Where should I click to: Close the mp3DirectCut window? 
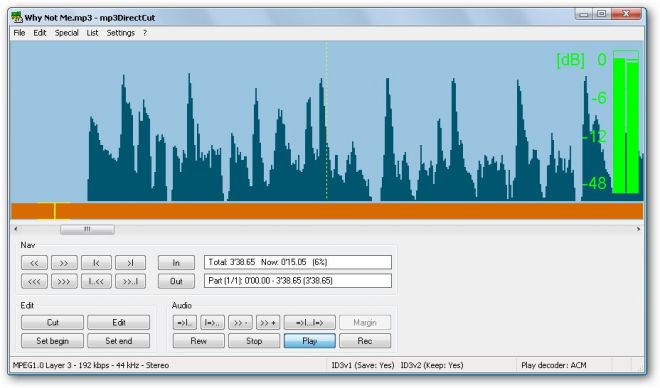[626, 14]
